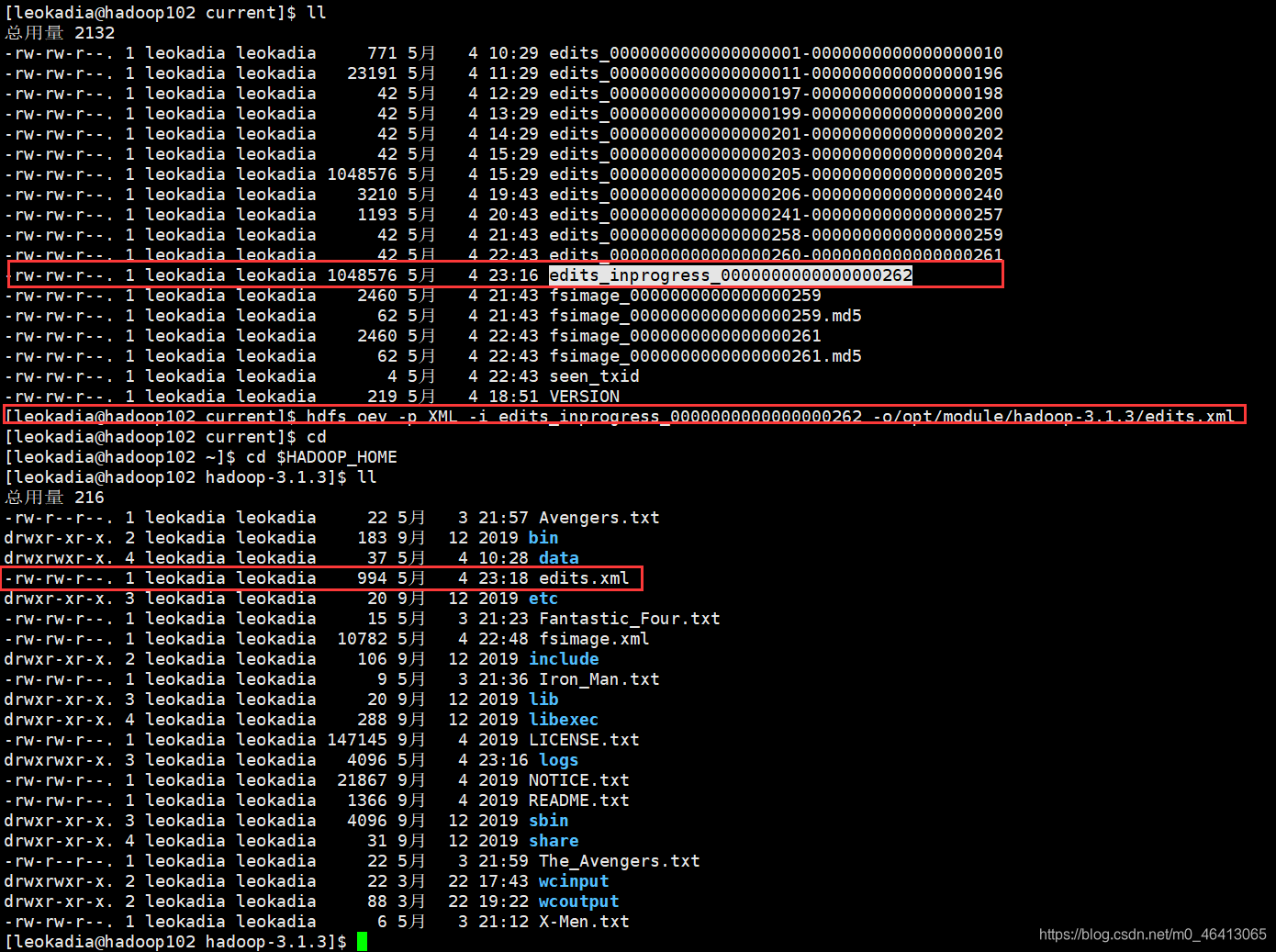Click fsimage_0000000000000000259.md5 filename
This screenshot has height=952, width=1276.
705,316
